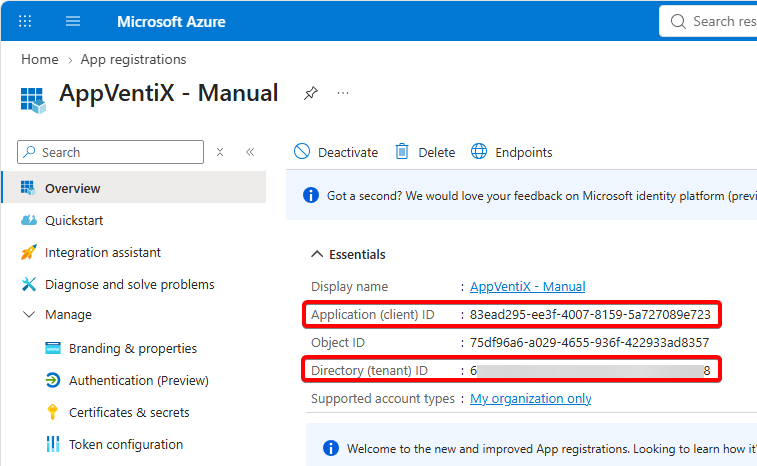This screenshot has height=466, width=757.
Task: Click the welcome banner info icon
Action: click(x=331, y=448)
